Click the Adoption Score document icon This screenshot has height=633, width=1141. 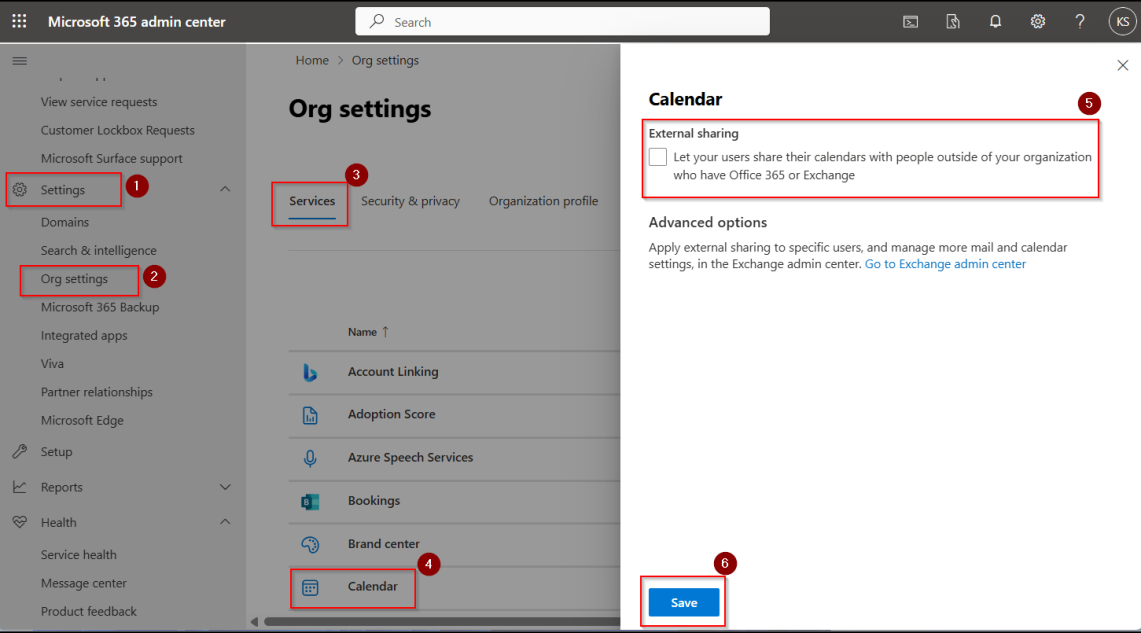tap(310, 415)
